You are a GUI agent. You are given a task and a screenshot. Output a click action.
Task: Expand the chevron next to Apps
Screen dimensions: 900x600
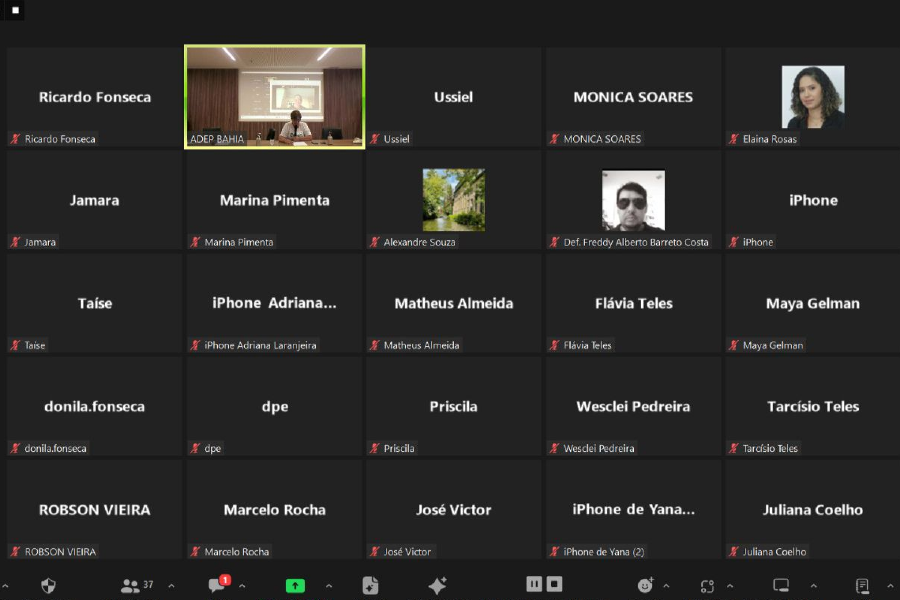[730, 586]
